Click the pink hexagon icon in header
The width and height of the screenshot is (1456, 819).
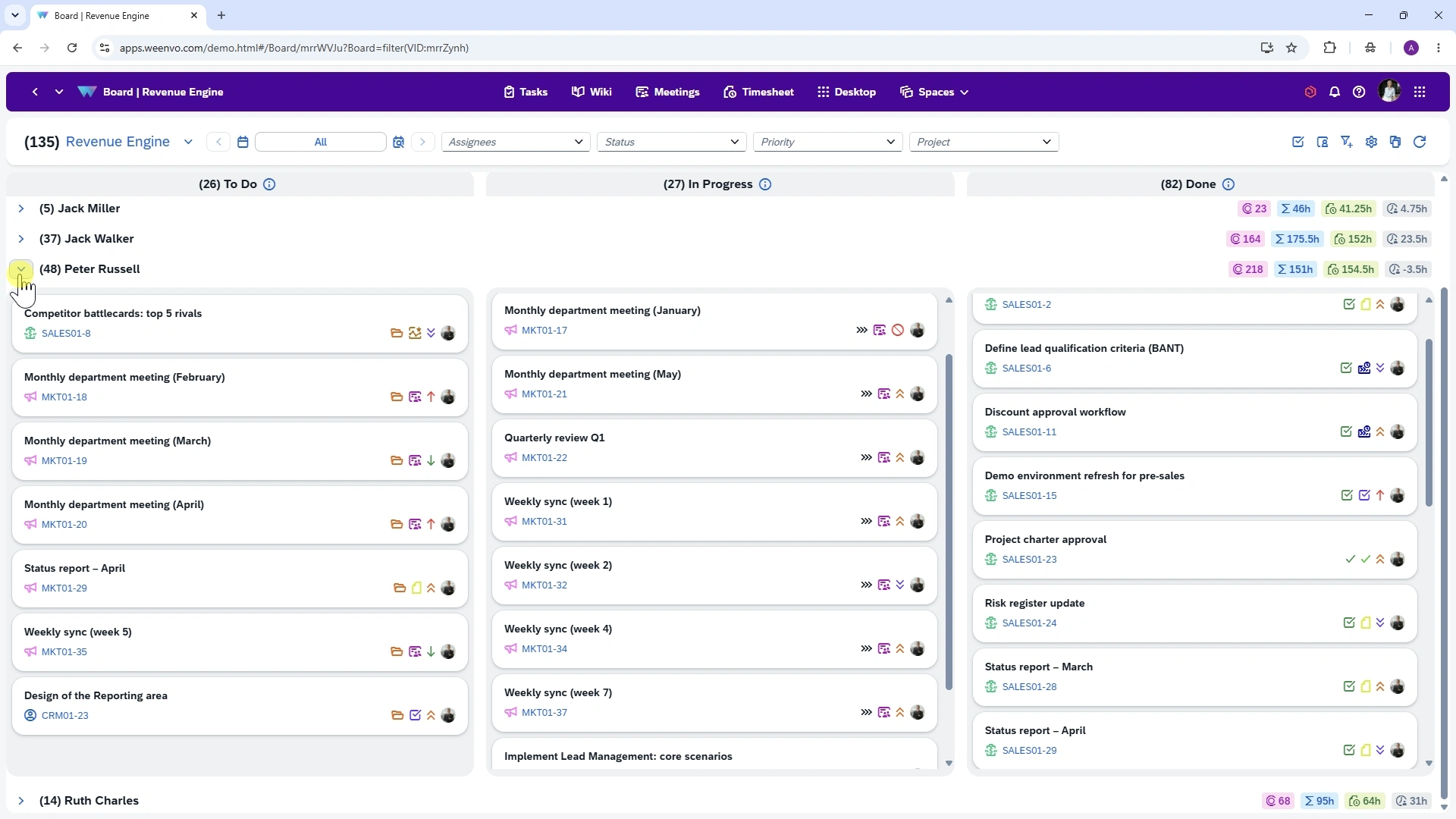pos(1310,92)
